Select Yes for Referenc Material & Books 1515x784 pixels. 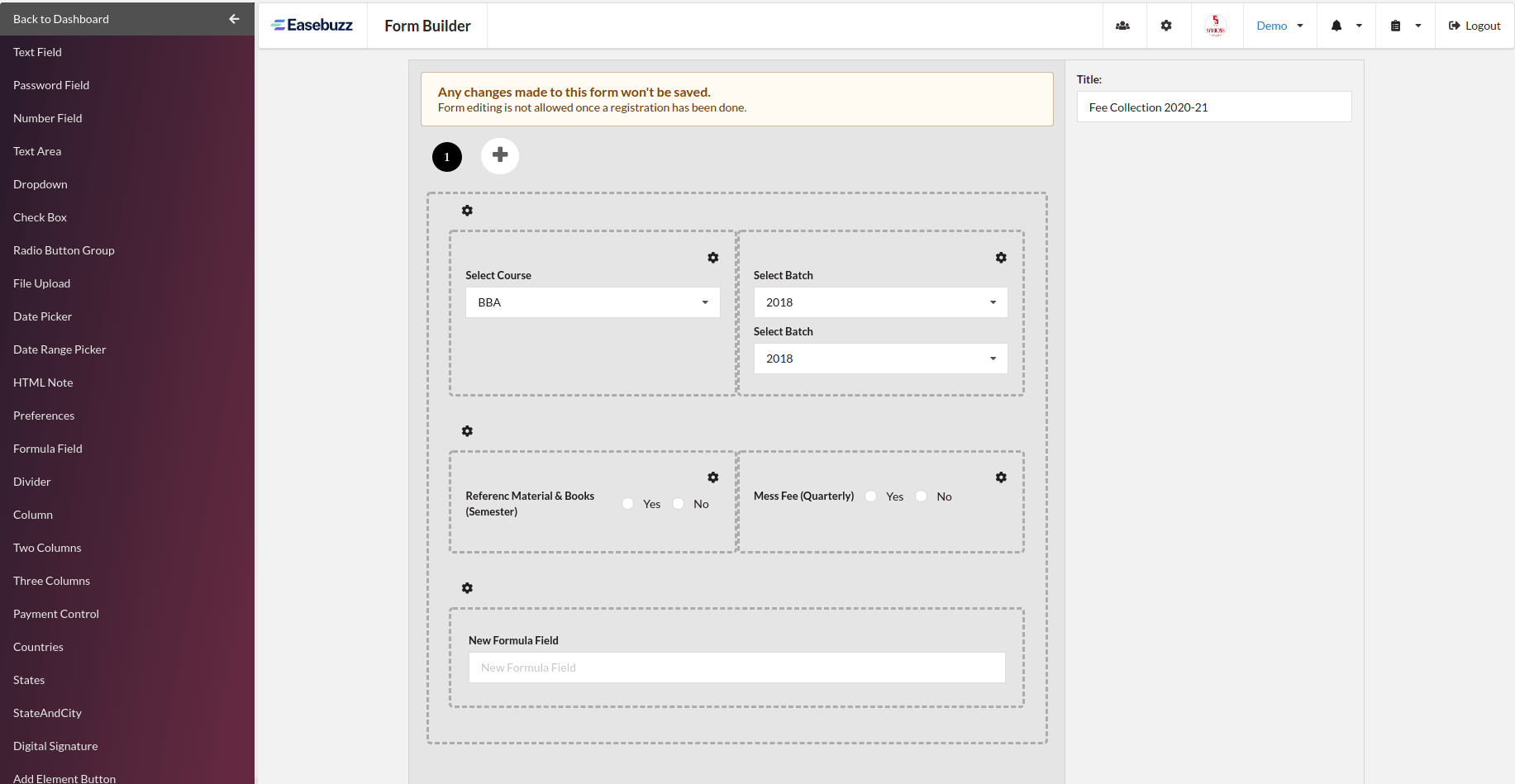(628, 504)
